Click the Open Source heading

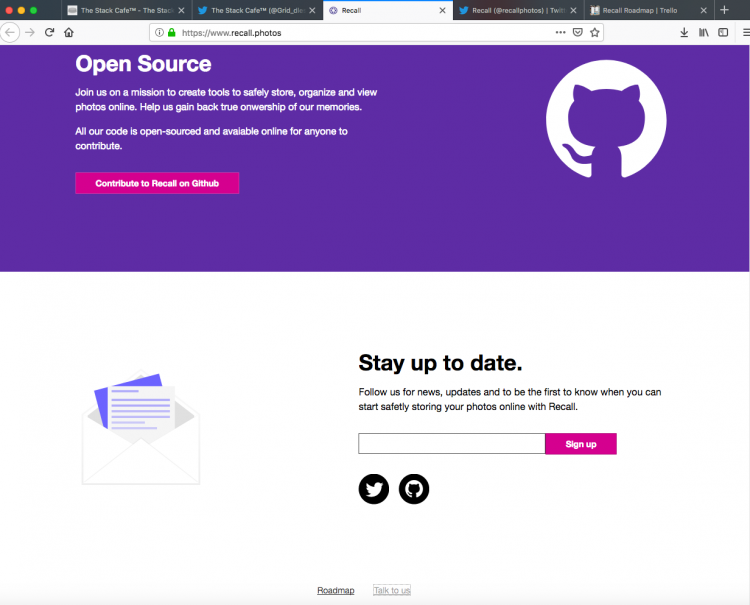point(143,64)
